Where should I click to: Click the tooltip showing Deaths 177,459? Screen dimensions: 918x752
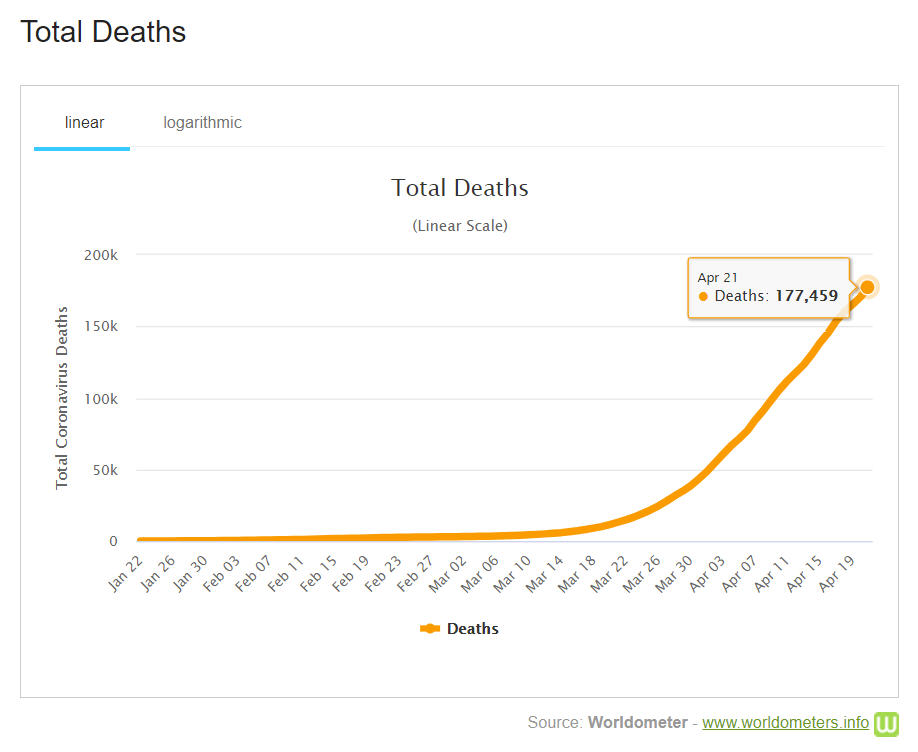point(768,287)
